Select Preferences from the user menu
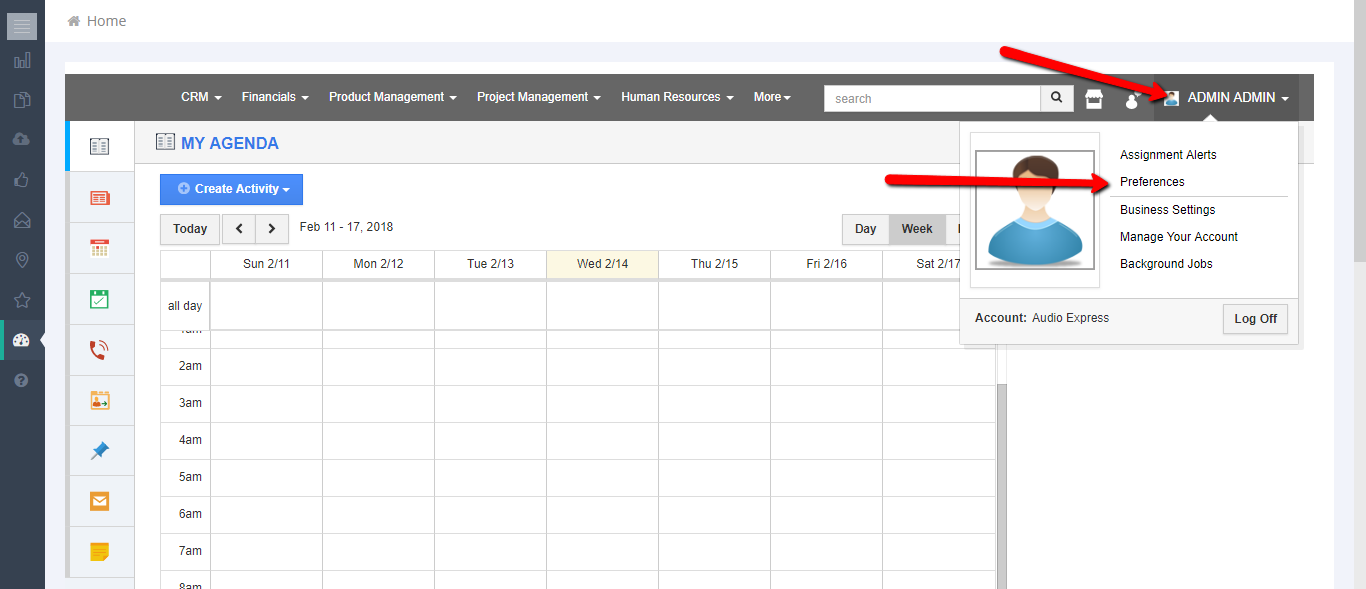This screenshot has height=589, width=1366. pos(1152,182)
